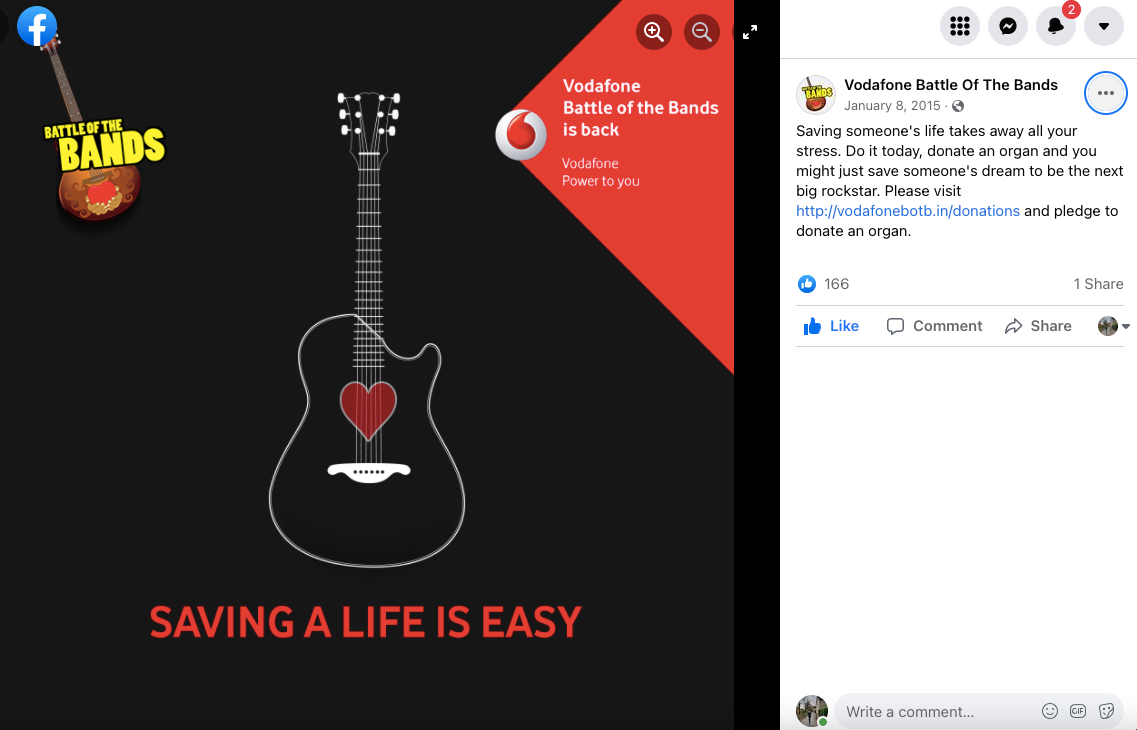1137x730 pixels.
Task: Zoom in on the photo
Action: 653,32
